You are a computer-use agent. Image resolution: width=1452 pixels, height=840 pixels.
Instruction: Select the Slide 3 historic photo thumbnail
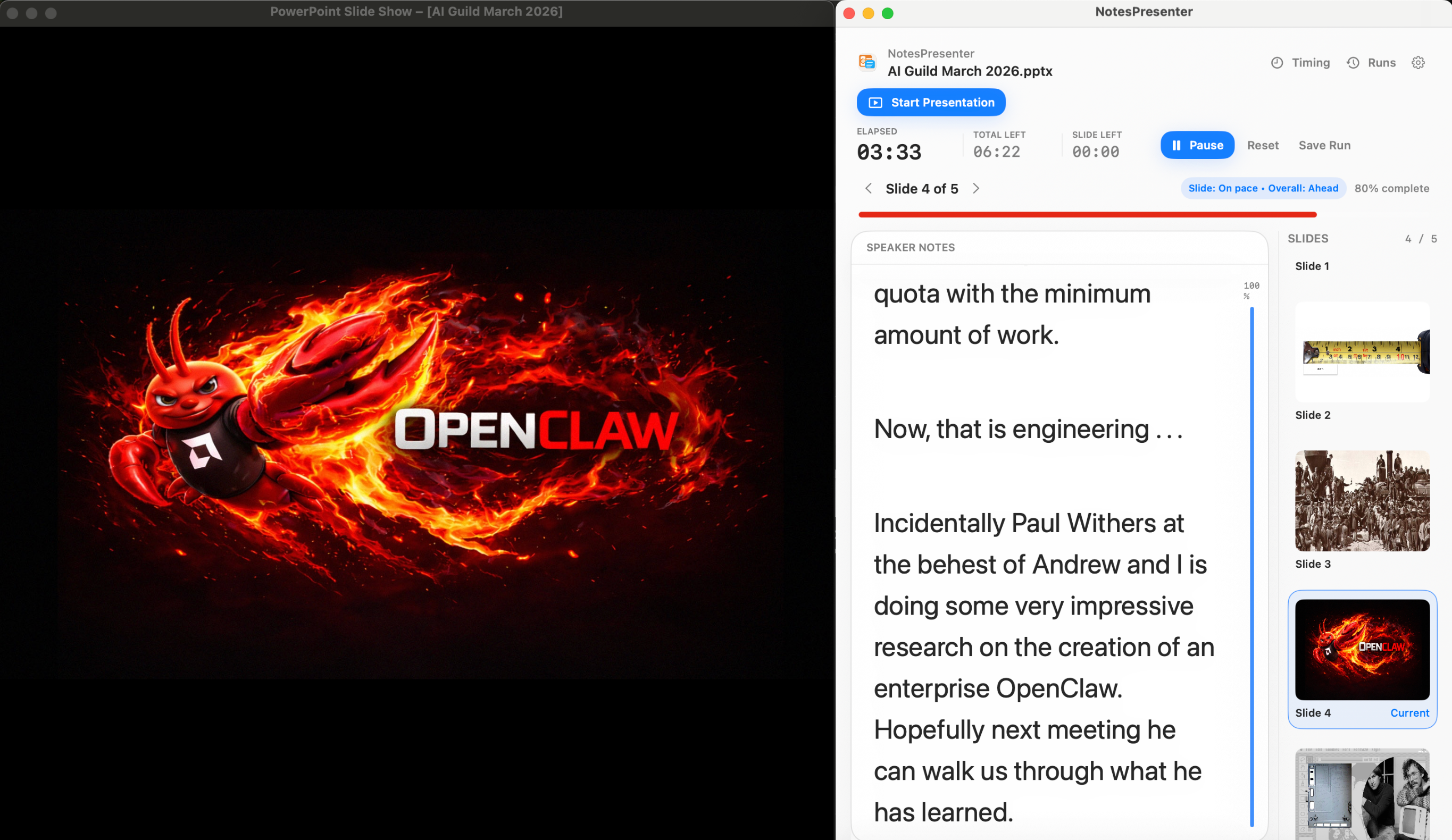[1362, 501]
